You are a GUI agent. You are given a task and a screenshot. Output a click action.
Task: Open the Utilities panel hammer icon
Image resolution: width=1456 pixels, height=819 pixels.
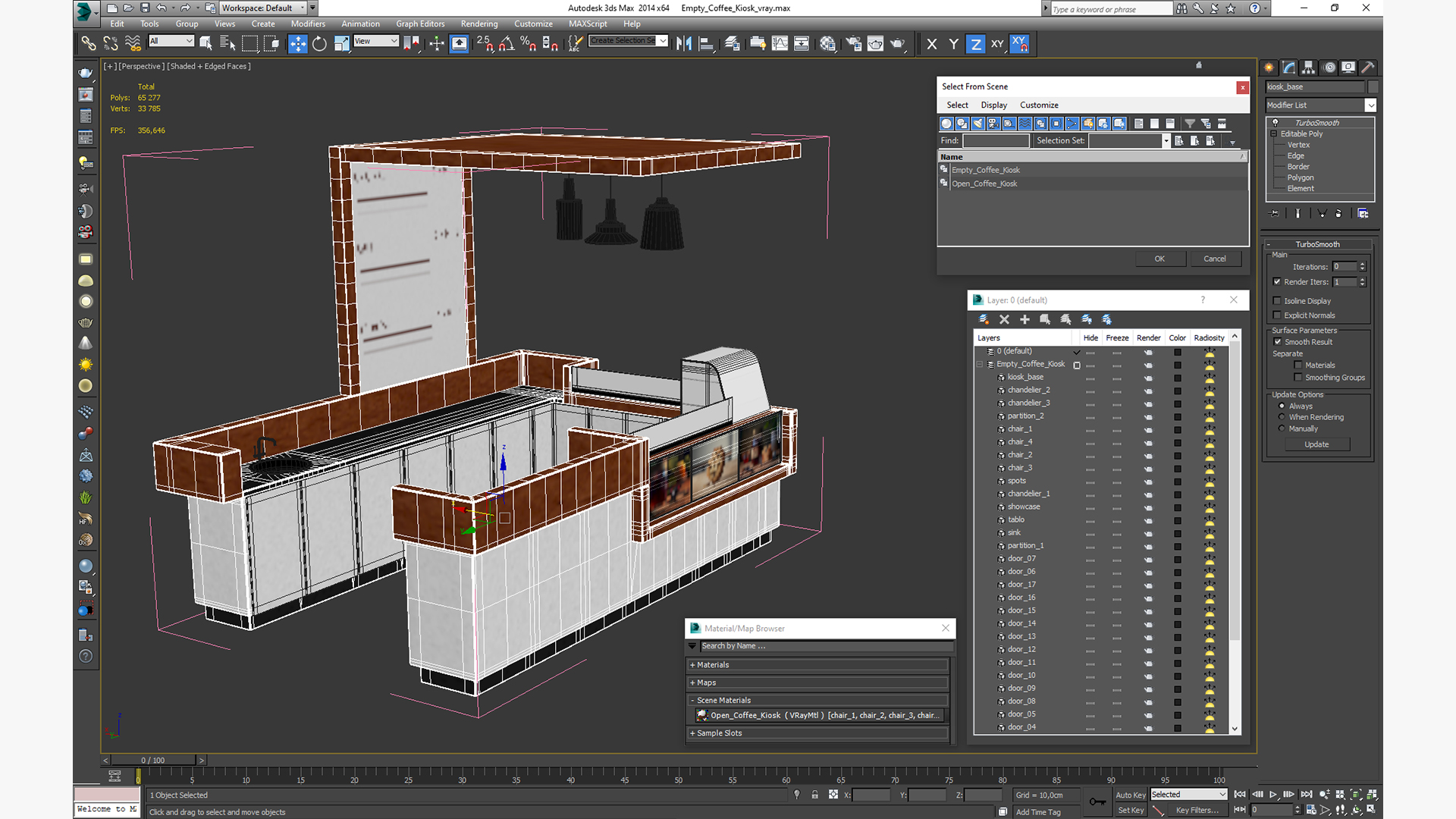1368,67
